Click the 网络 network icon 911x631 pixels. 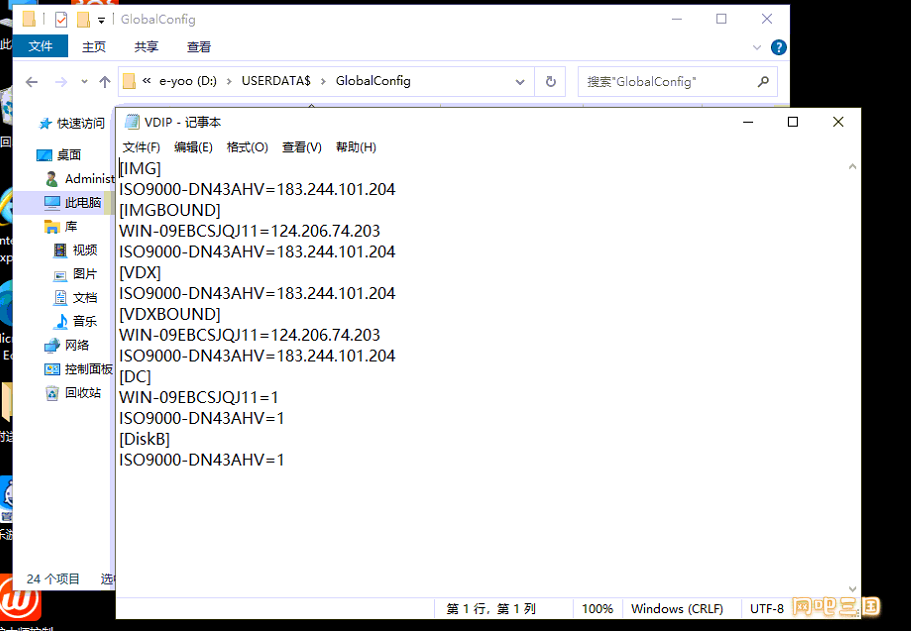tap(52, 345)
